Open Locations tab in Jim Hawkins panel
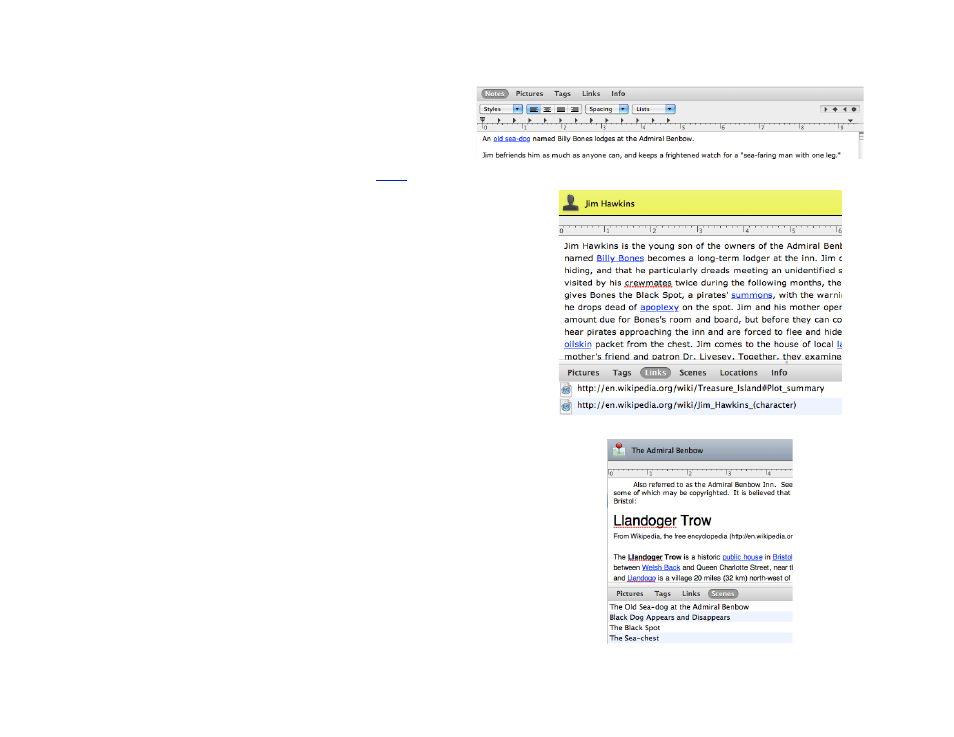954x737 pixels. pyautogui.click(x=739, y=373)
